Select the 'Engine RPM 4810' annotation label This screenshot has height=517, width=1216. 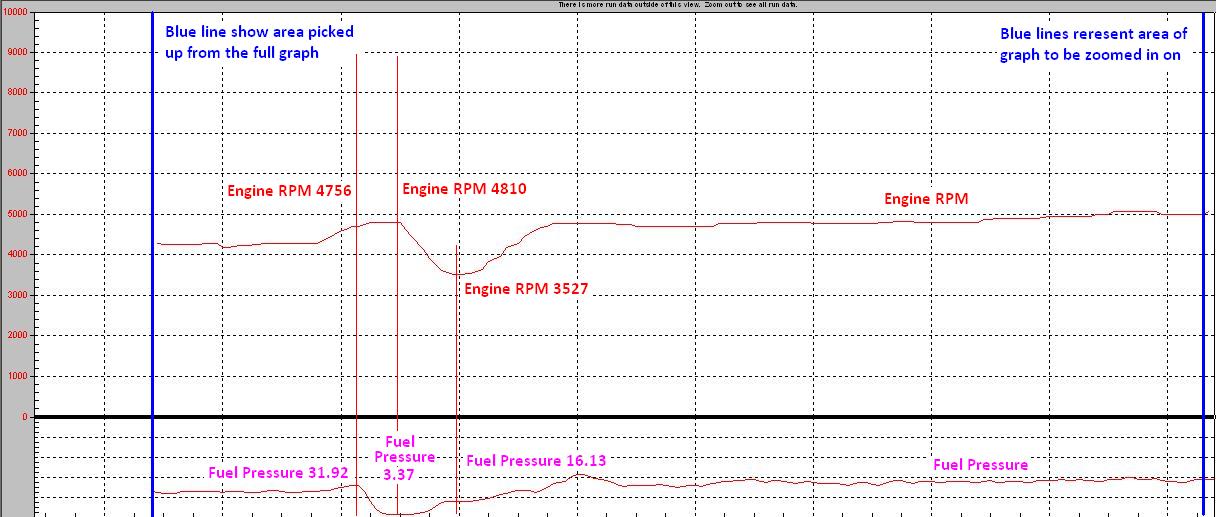(x=464, y=188)
